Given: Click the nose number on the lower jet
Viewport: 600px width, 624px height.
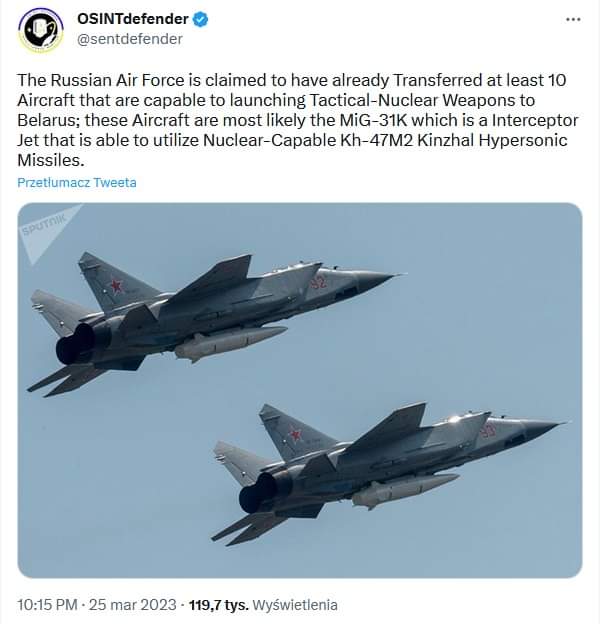Looking at the screenshot, I should coord(487,431).
